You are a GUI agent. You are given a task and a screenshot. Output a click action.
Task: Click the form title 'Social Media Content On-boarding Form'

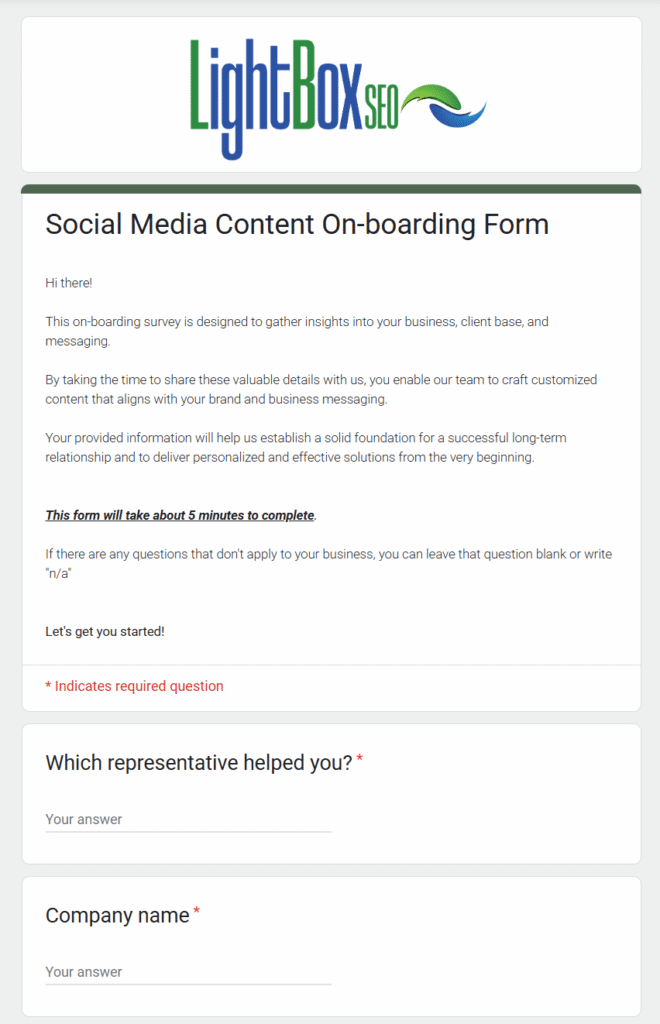pyautogui.click(x=297, y=225)
